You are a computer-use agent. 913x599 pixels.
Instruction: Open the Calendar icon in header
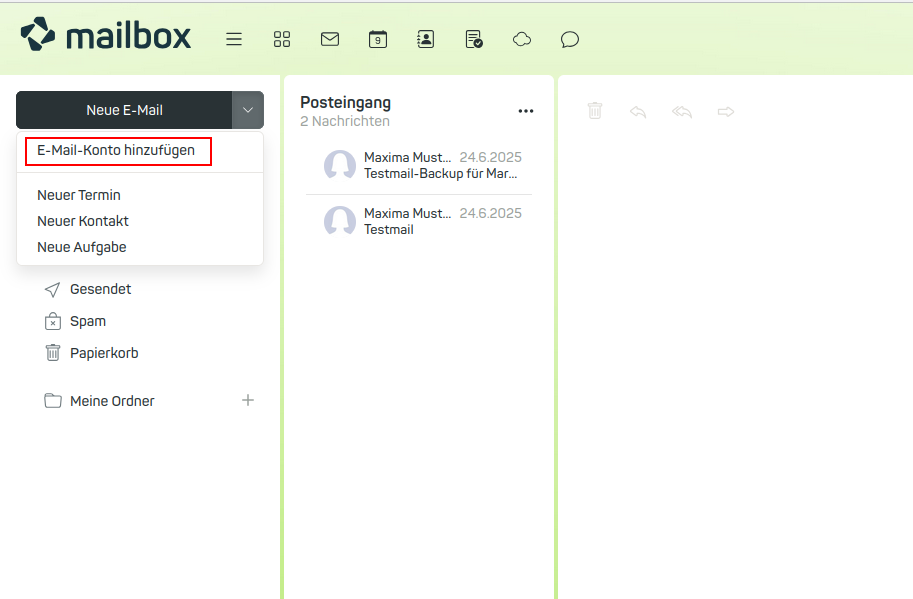(378, 39)
